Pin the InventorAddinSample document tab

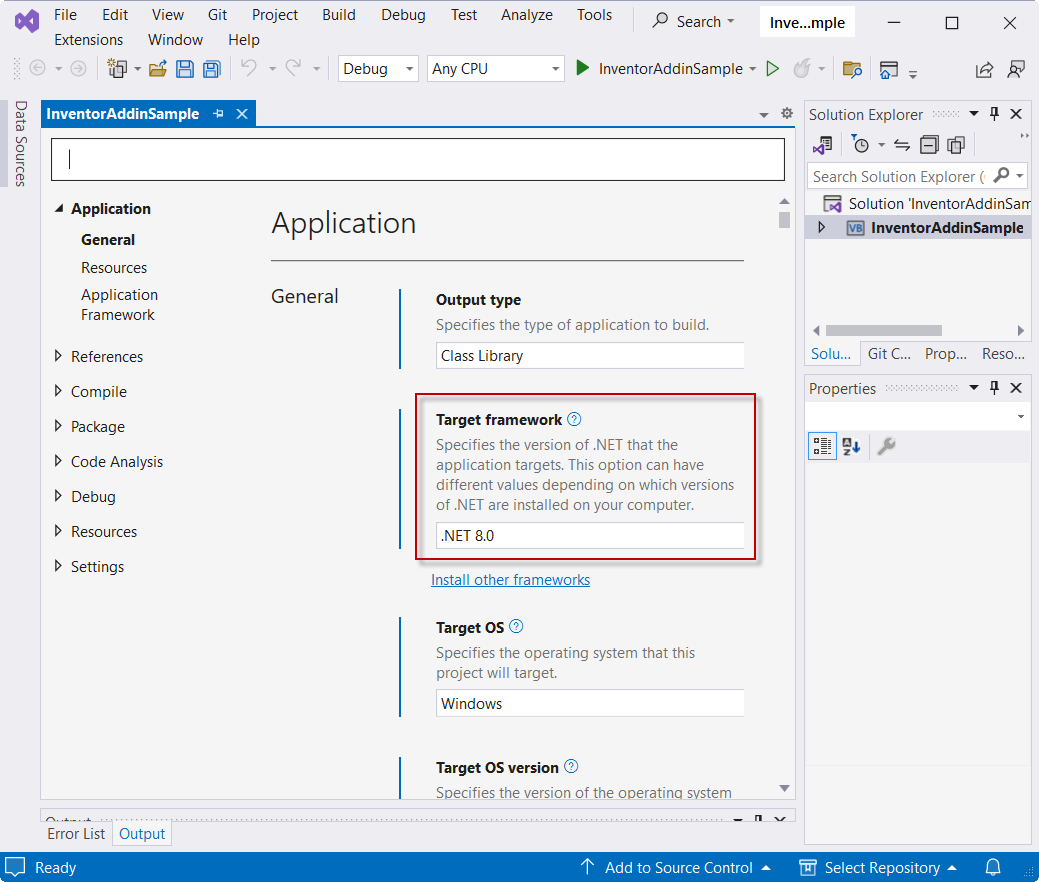[x=218, y=114]
